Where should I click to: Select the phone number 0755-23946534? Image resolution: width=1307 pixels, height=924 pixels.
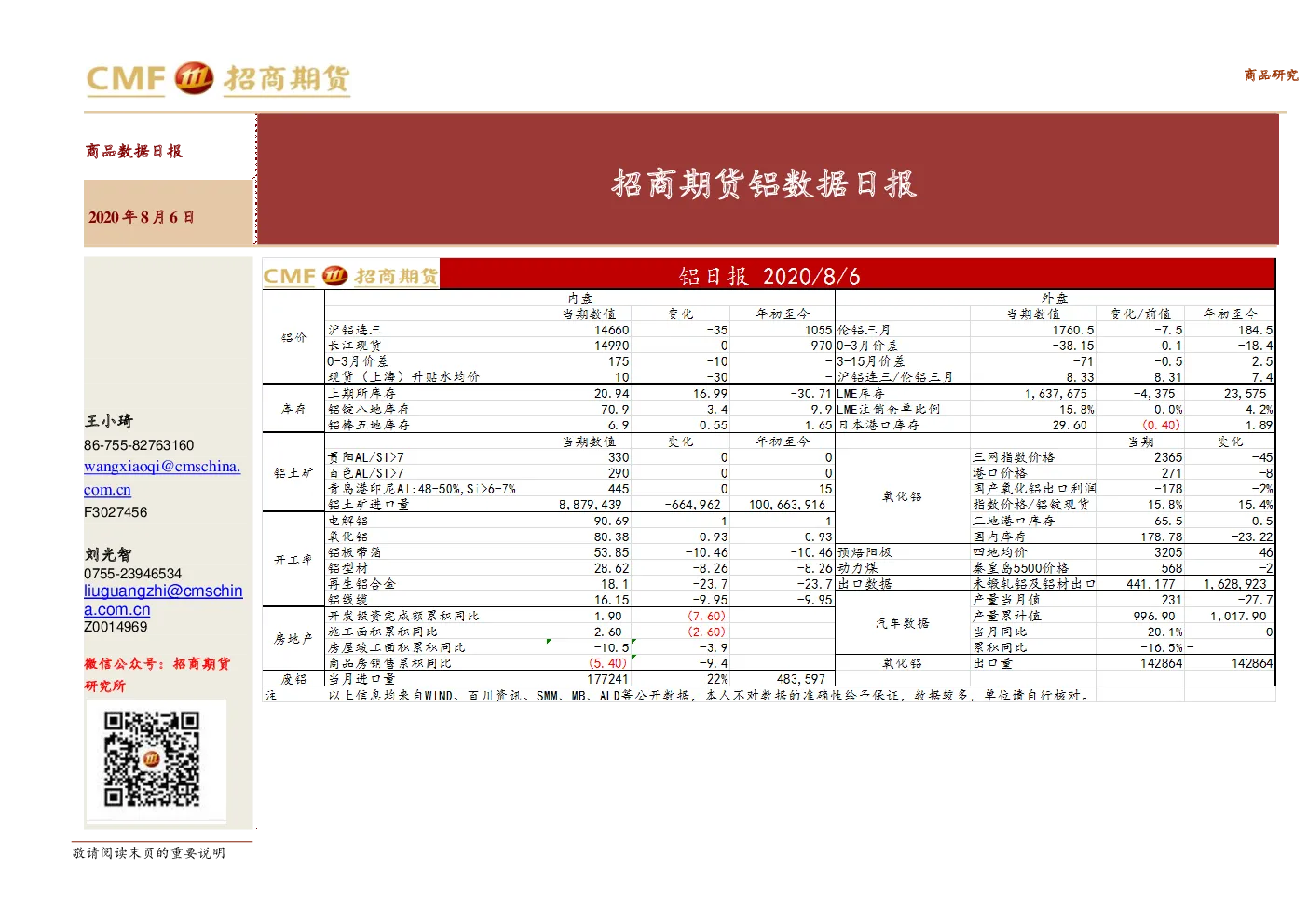pyautogui.click(x=132, y=574)
